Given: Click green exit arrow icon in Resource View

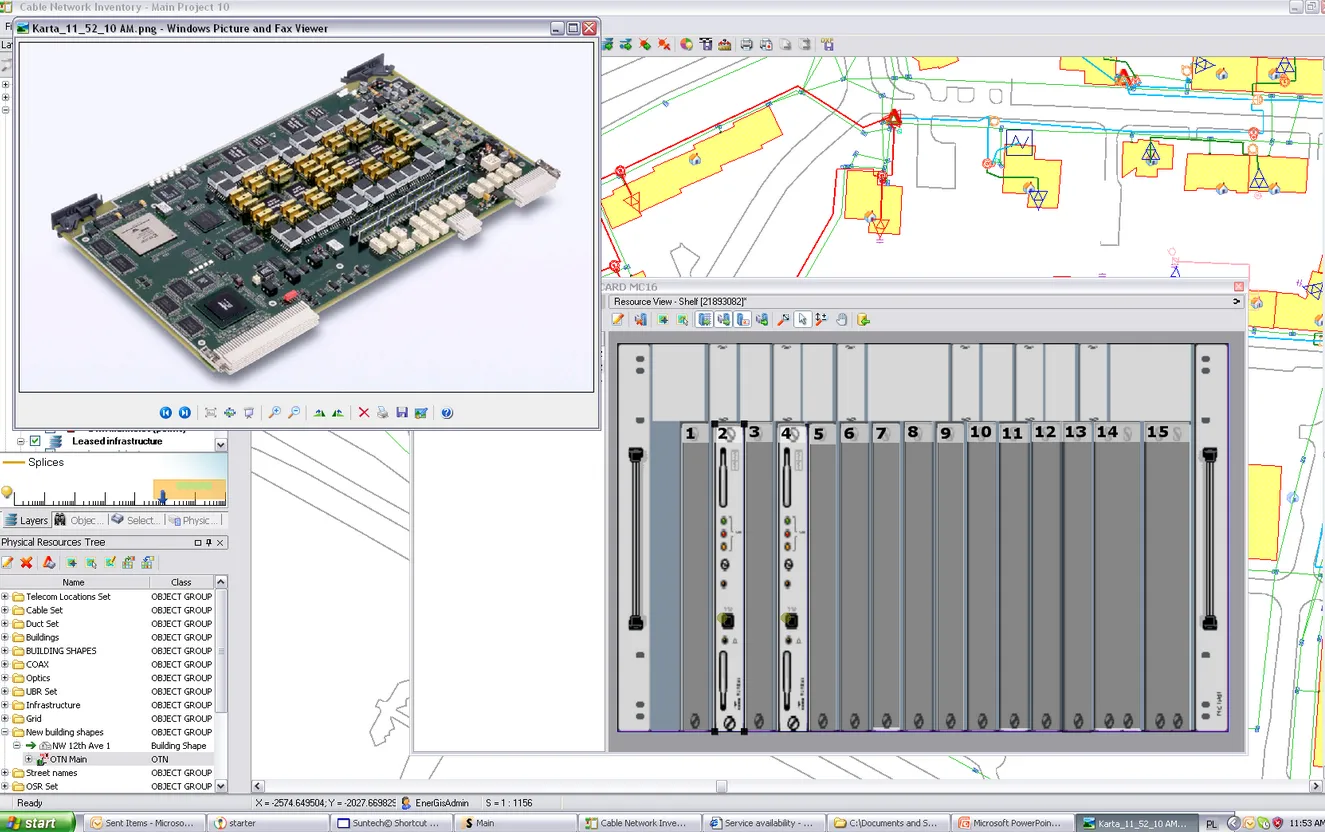Looking at the screenshot, I should click(x=864, y=320).
